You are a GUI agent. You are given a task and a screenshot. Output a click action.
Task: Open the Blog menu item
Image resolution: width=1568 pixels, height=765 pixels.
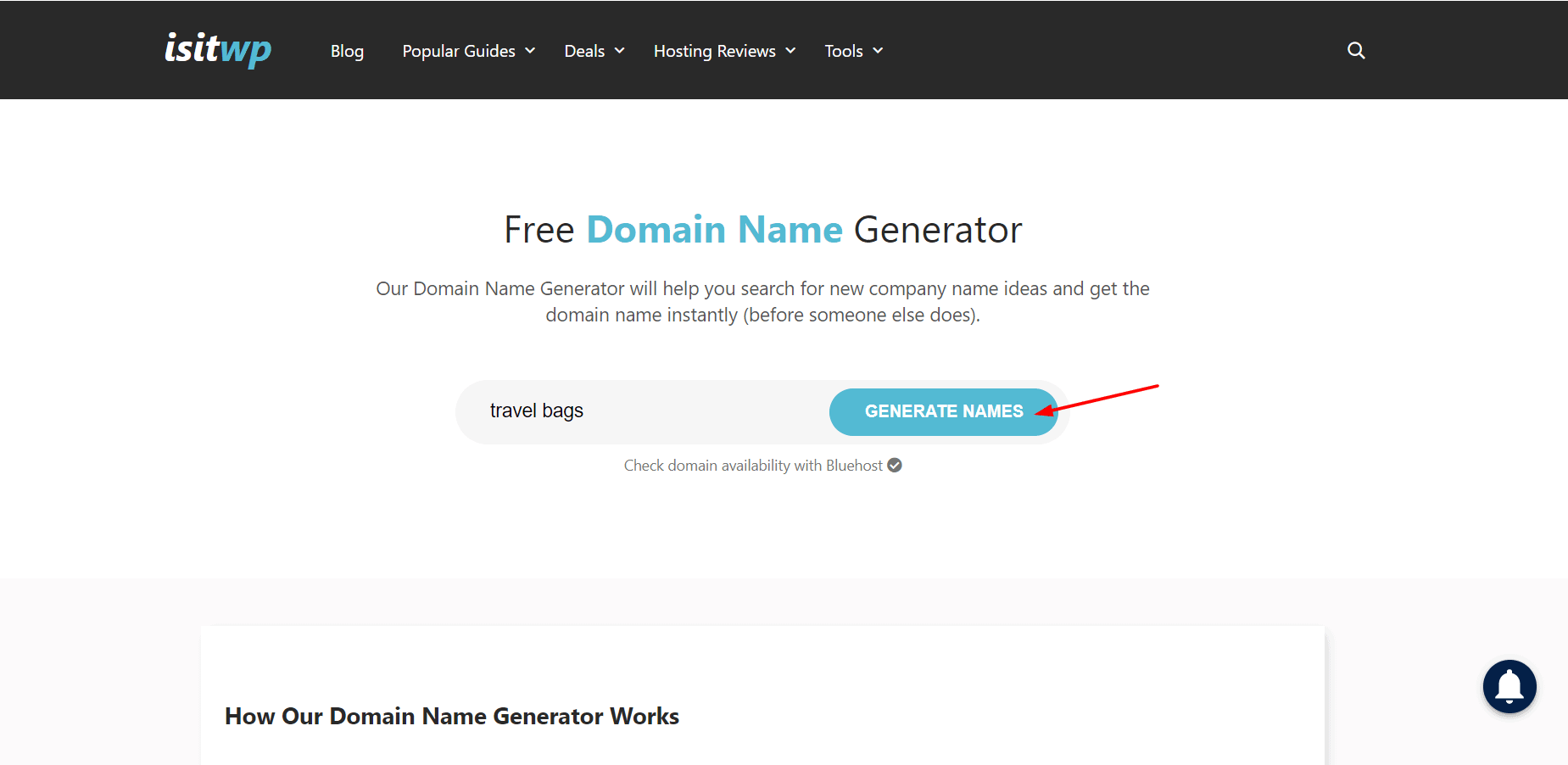point(347,51)
